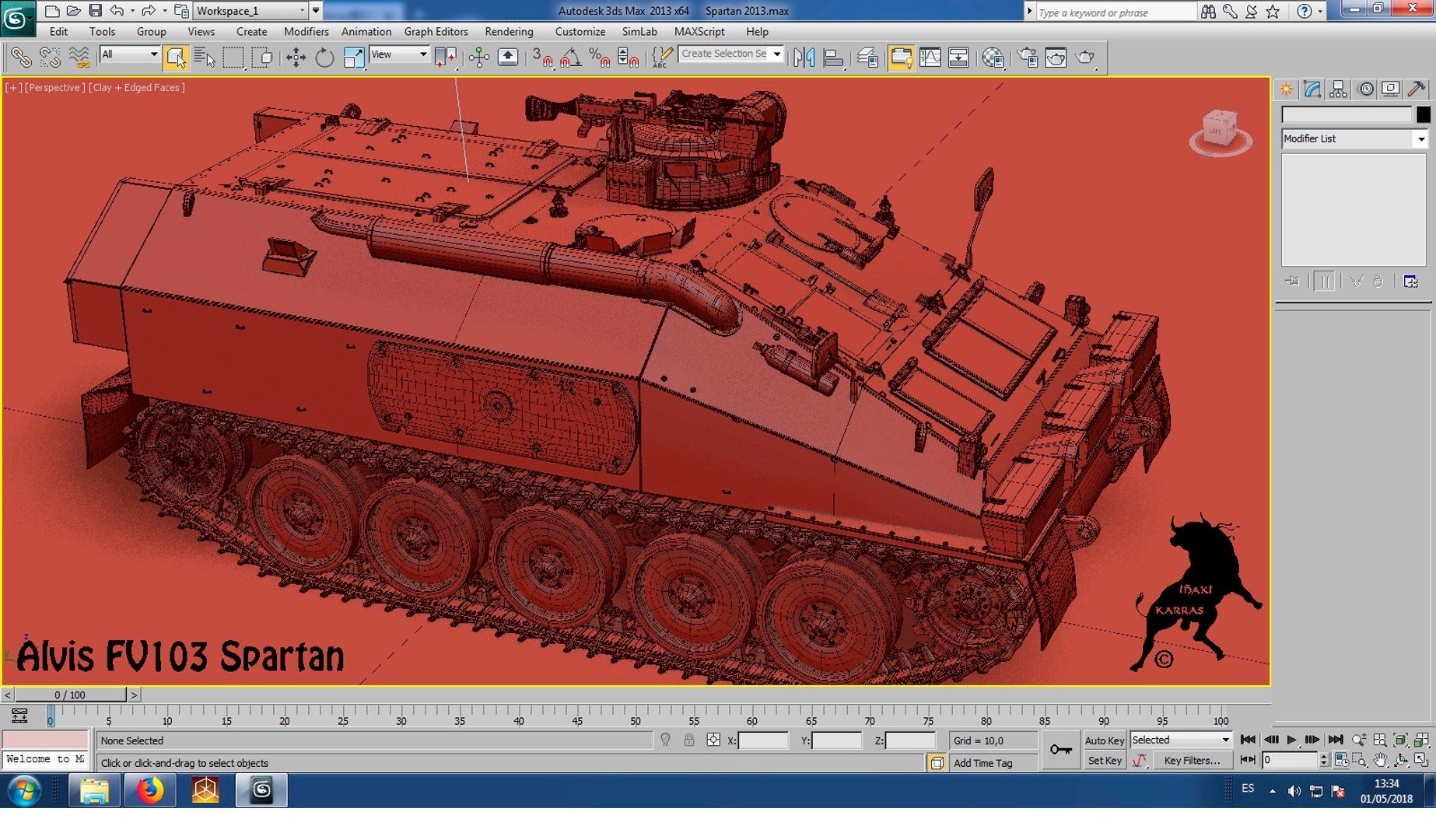Open the Render Setup dialog icon
Viewport: 1436px width, 840px height.
(1027, 58)
